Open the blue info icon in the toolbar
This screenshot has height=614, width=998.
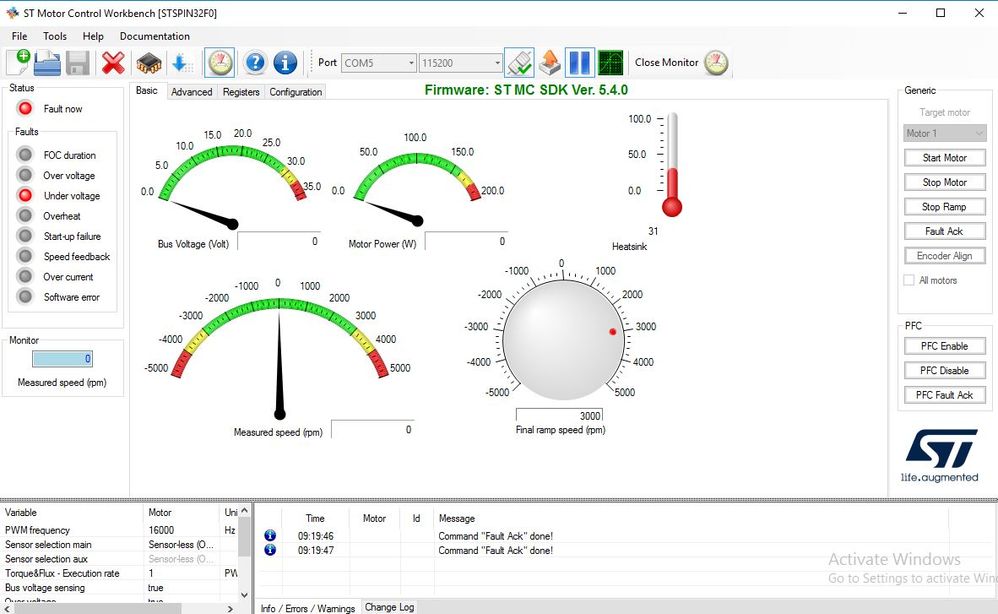[285, 62]
